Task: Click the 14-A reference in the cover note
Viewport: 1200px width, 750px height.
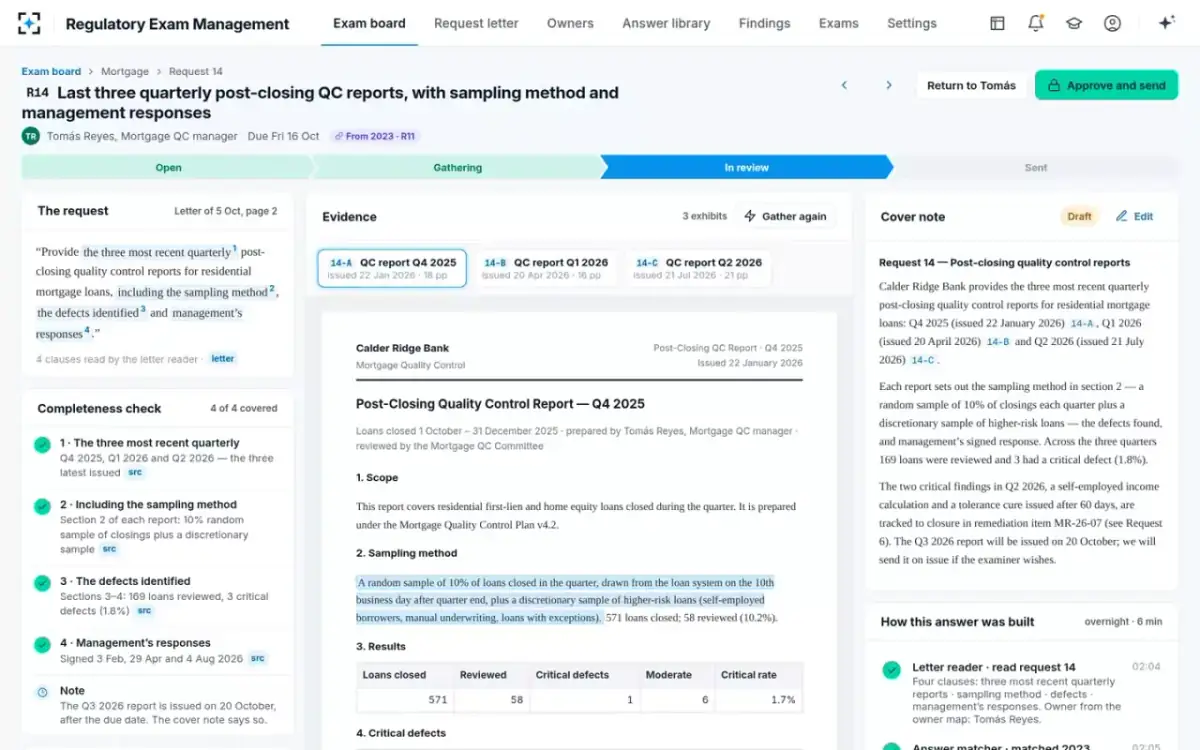Action: point(1082,324)
